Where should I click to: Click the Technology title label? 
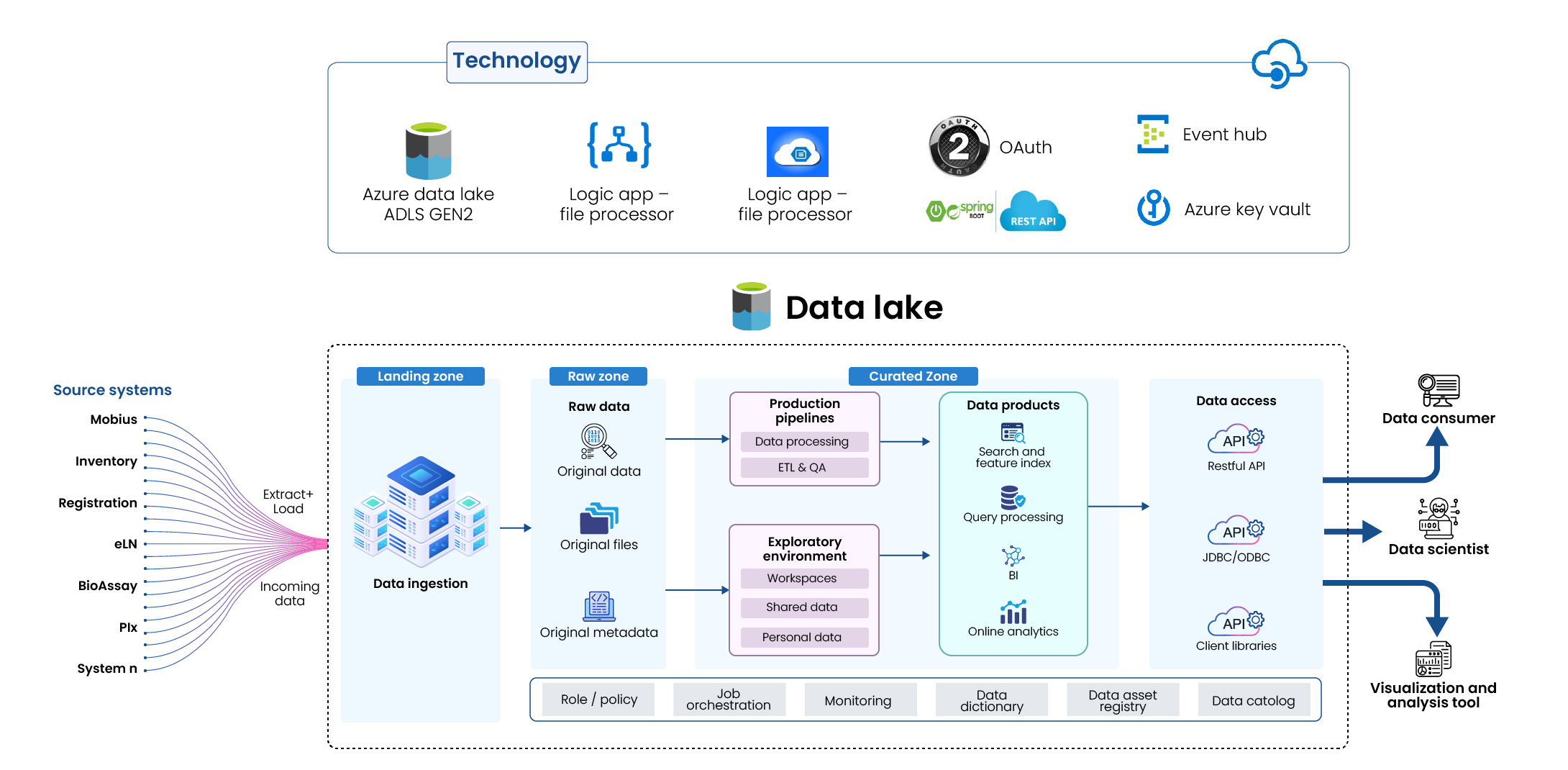[517, 61]
